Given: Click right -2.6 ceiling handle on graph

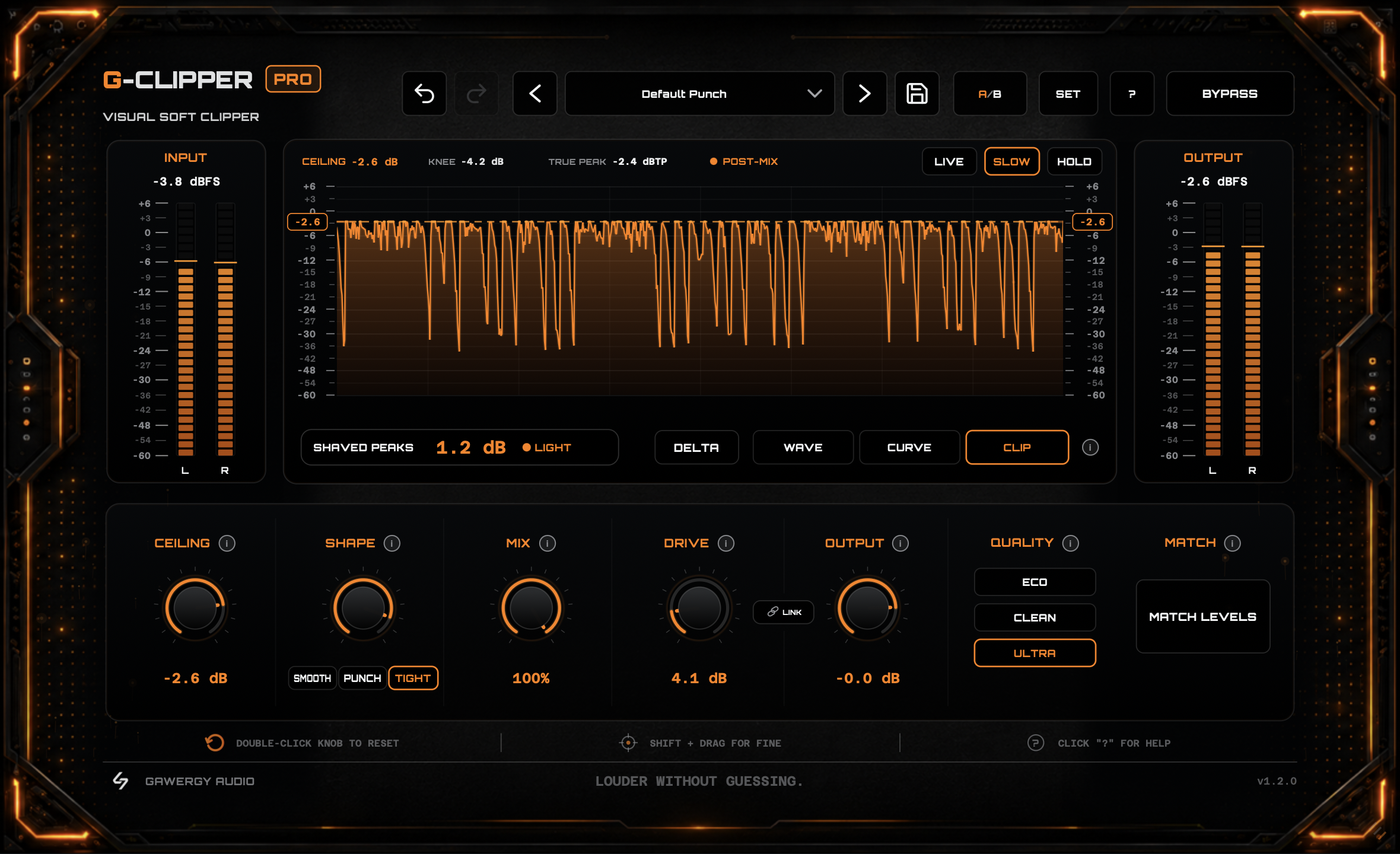Looking at the screenshot, I should (1092, 222).
